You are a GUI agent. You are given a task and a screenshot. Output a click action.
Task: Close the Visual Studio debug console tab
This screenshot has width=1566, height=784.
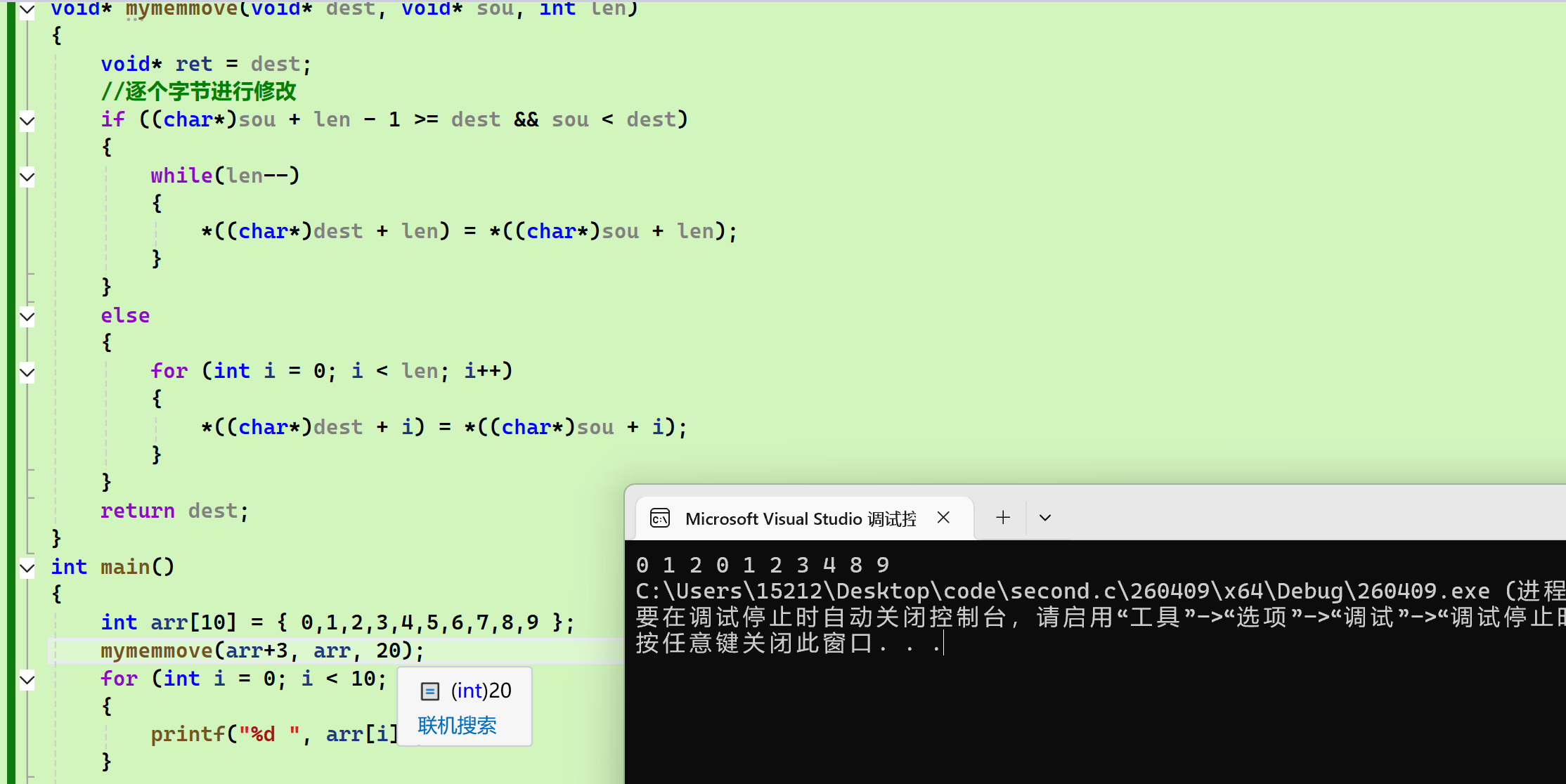click(943, 518)
